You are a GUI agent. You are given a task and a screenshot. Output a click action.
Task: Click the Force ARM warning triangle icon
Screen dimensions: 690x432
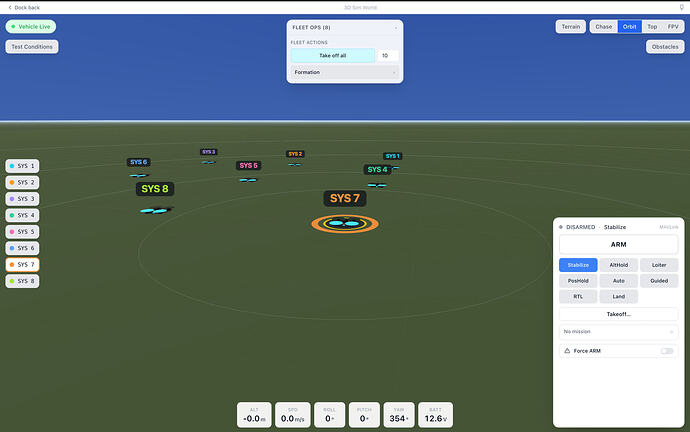567,351
